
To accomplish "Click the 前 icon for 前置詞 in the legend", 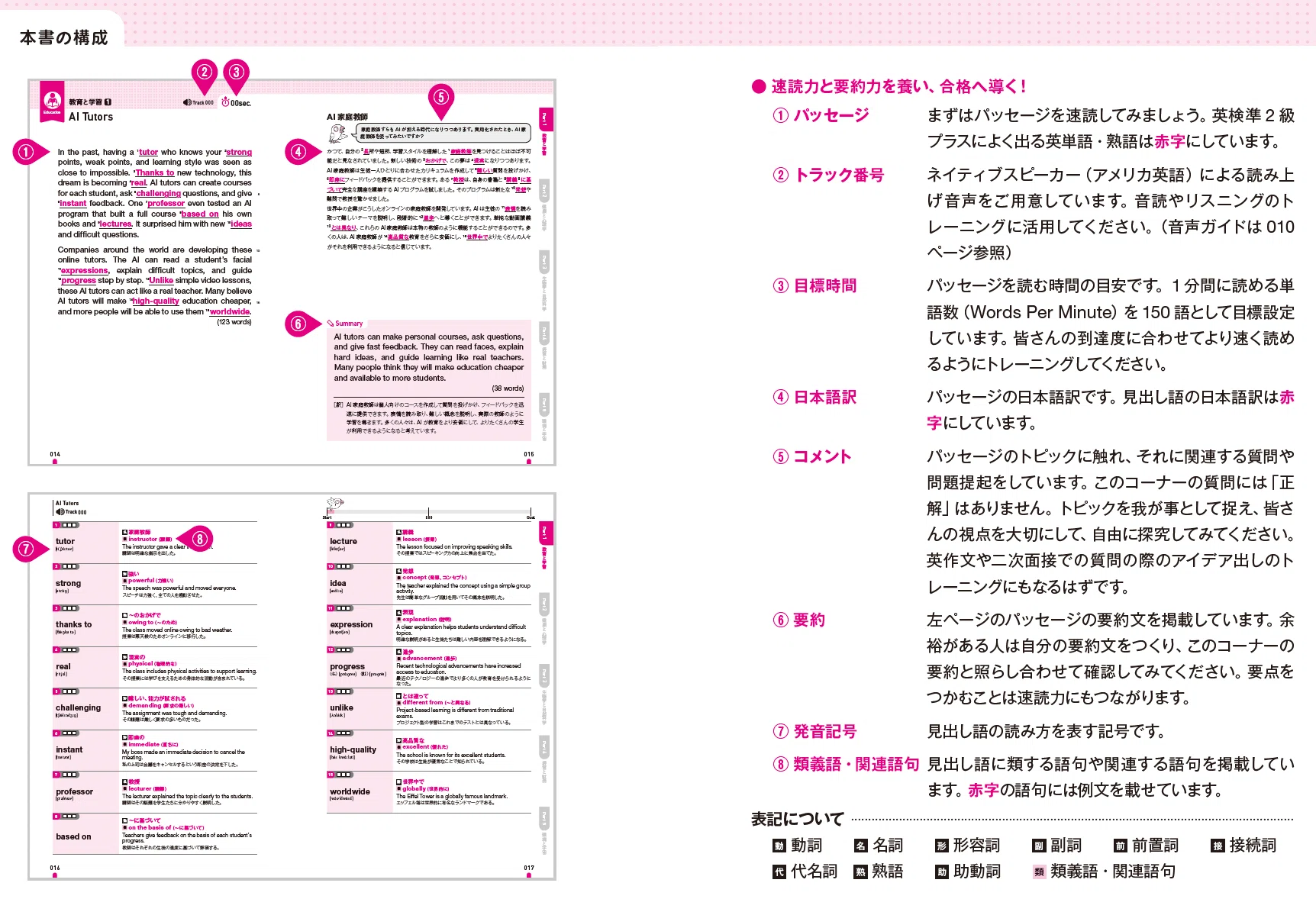I will [x=1120, y=846].
